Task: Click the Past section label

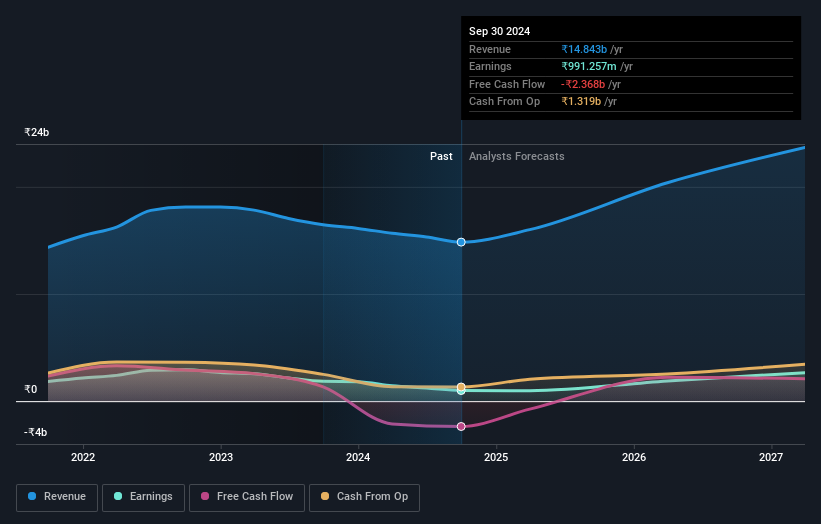Action: [x=441, y=156]
